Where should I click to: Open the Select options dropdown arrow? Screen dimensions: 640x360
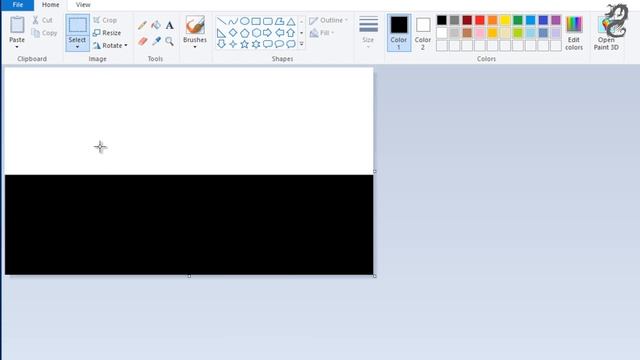coord(77,47)
